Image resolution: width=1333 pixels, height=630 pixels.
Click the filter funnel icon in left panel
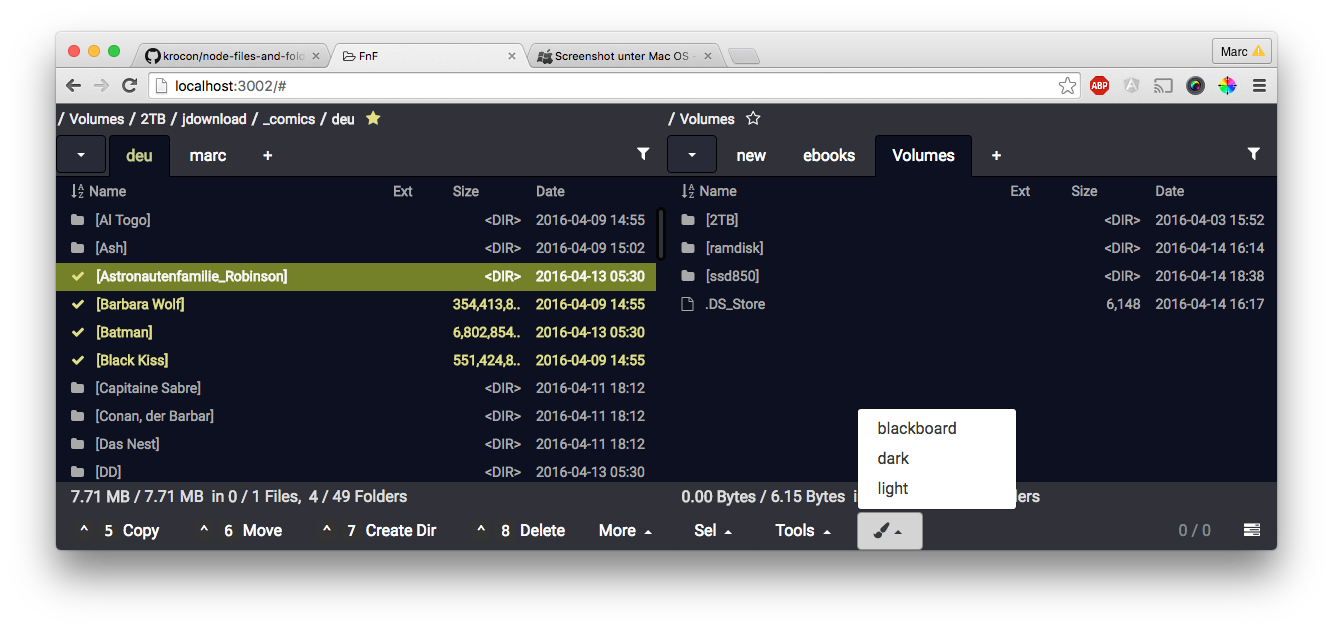coord(643,154)
